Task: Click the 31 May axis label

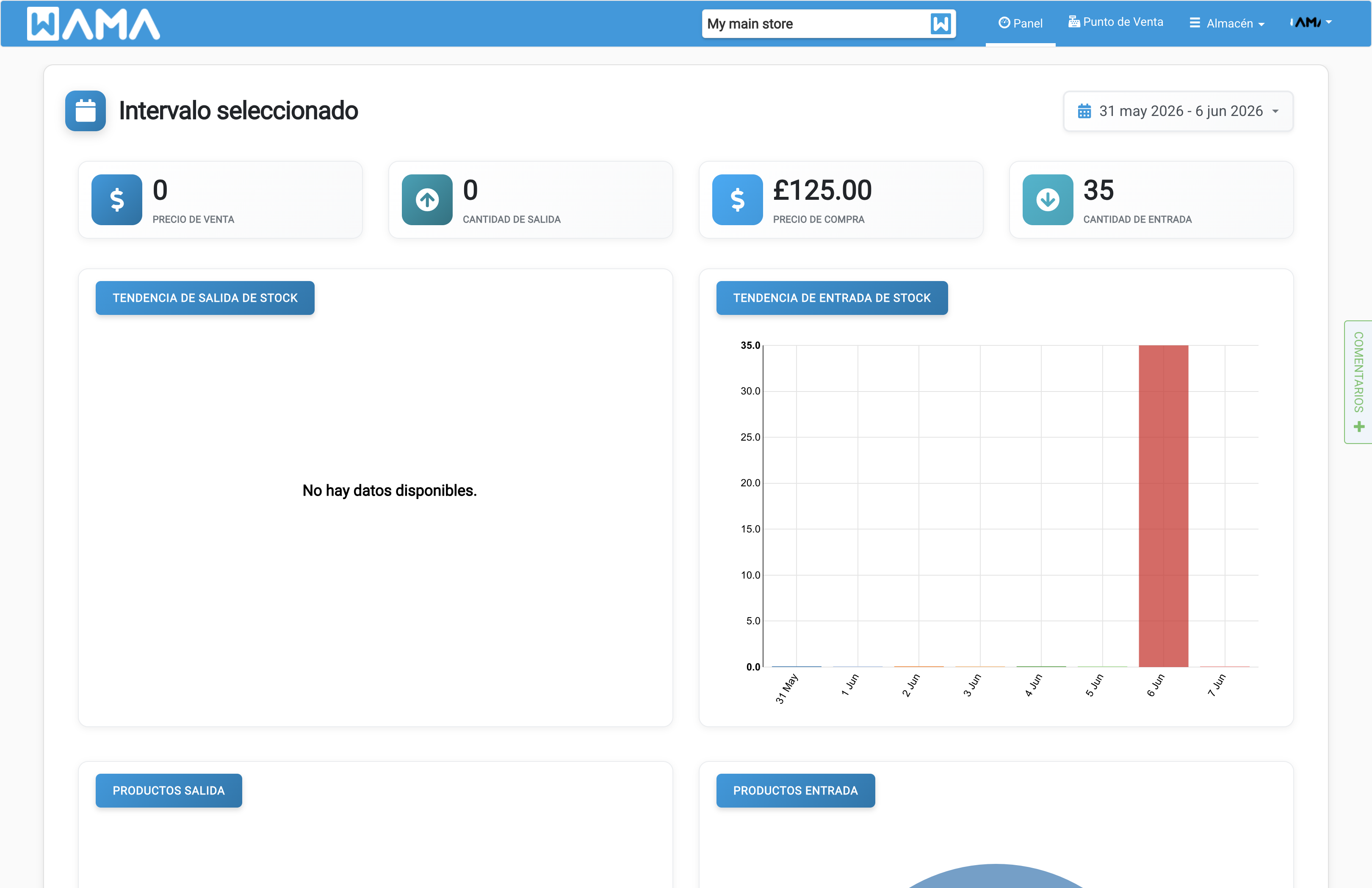Action: pyautogui.click(x=787, y=689)
